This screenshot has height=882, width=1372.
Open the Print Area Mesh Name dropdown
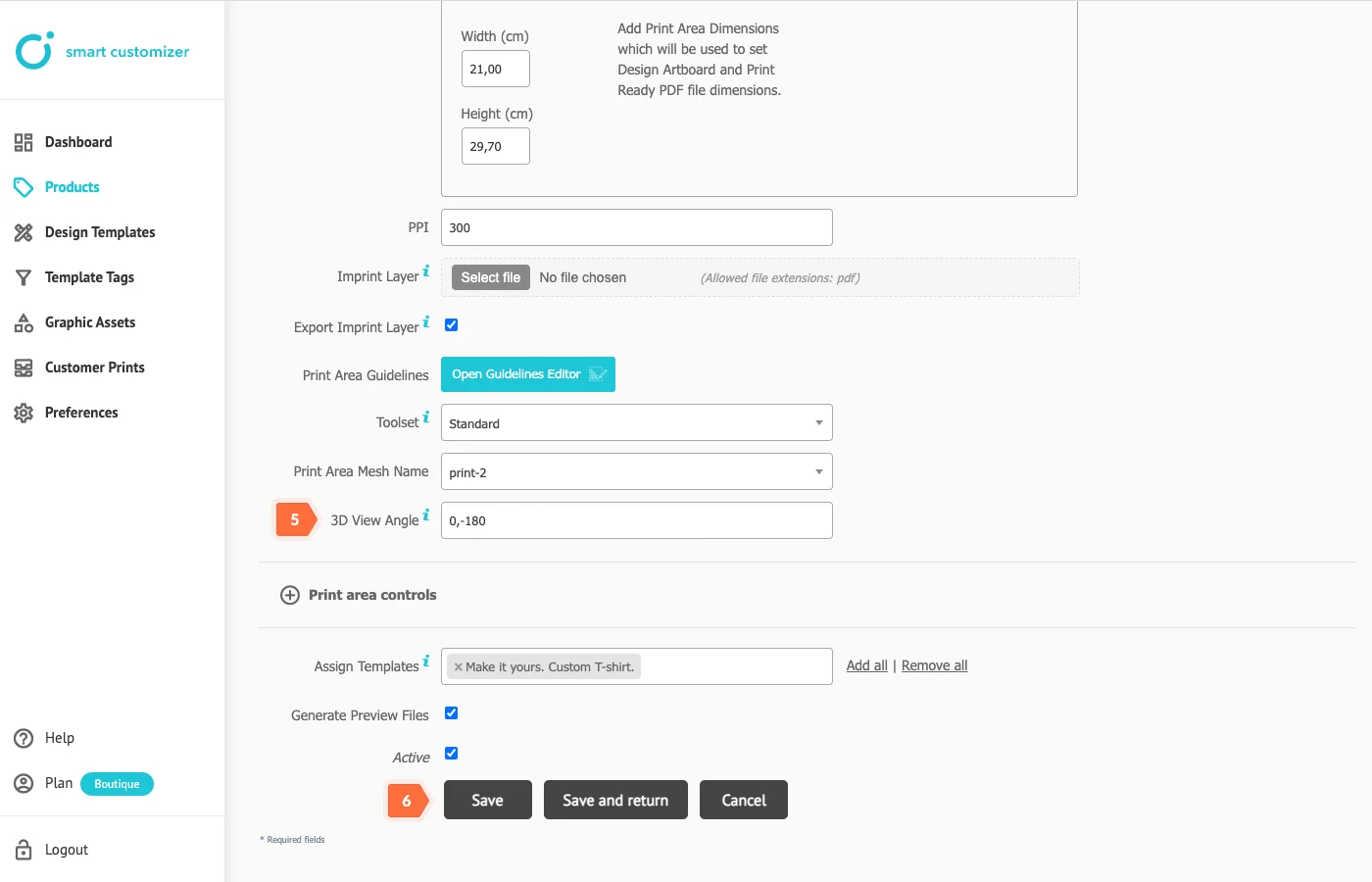tap(637, 471)
